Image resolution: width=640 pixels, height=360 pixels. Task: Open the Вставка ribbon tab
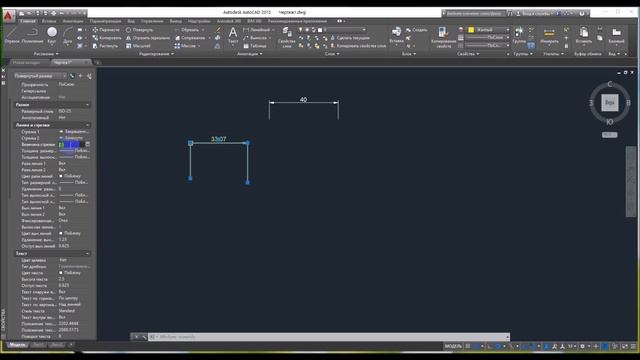click(49, 21)
